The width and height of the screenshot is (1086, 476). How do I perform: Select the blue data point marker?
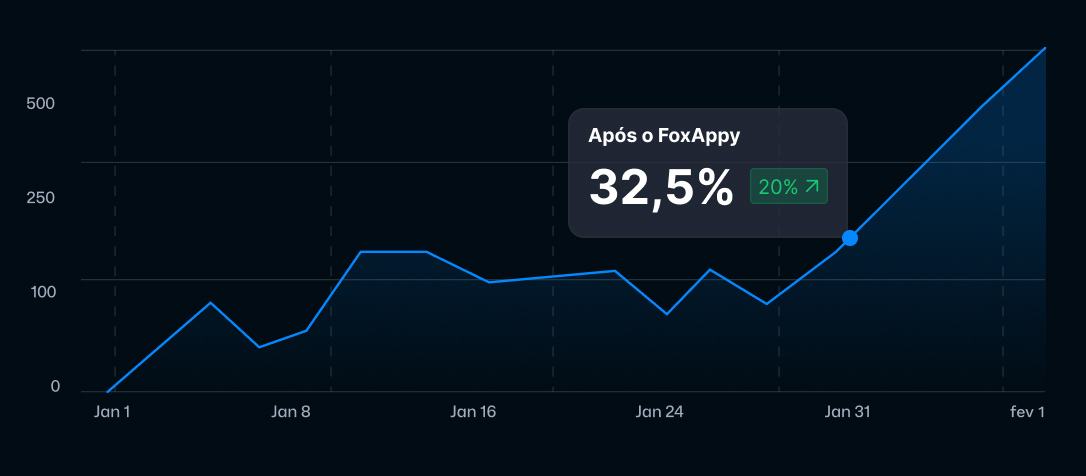(850, 238)
